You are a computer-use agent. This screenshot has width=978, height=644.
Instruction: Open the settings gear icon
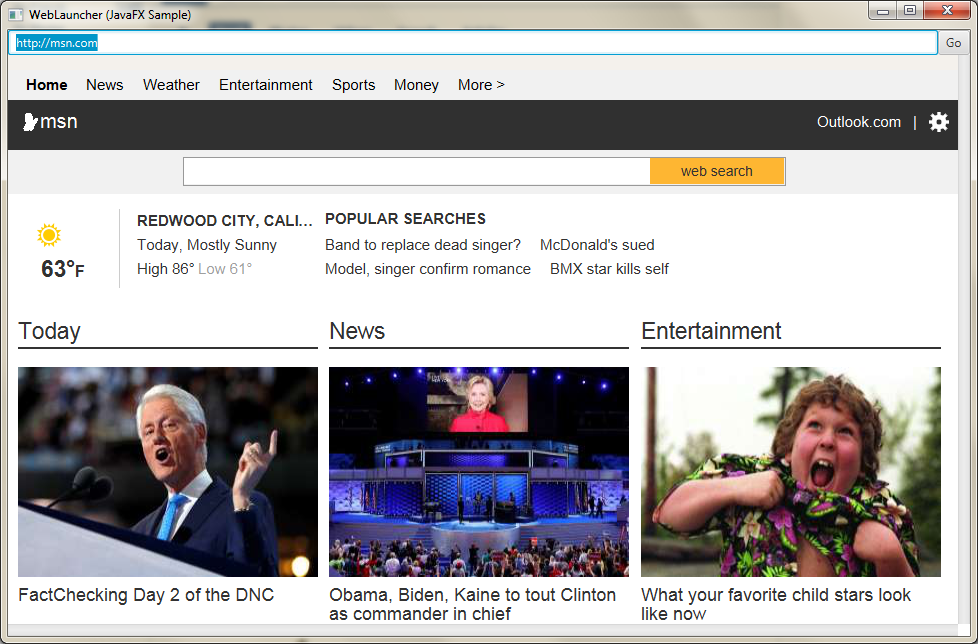938,122
